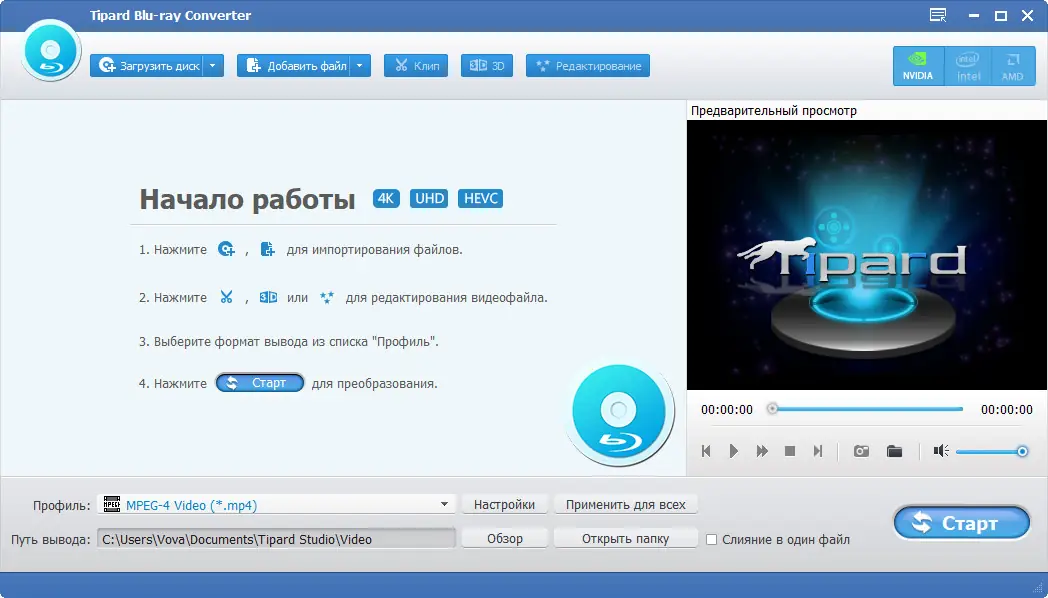
Task: Activate the 3D conversion tool
Action: [x=486, y=64]
